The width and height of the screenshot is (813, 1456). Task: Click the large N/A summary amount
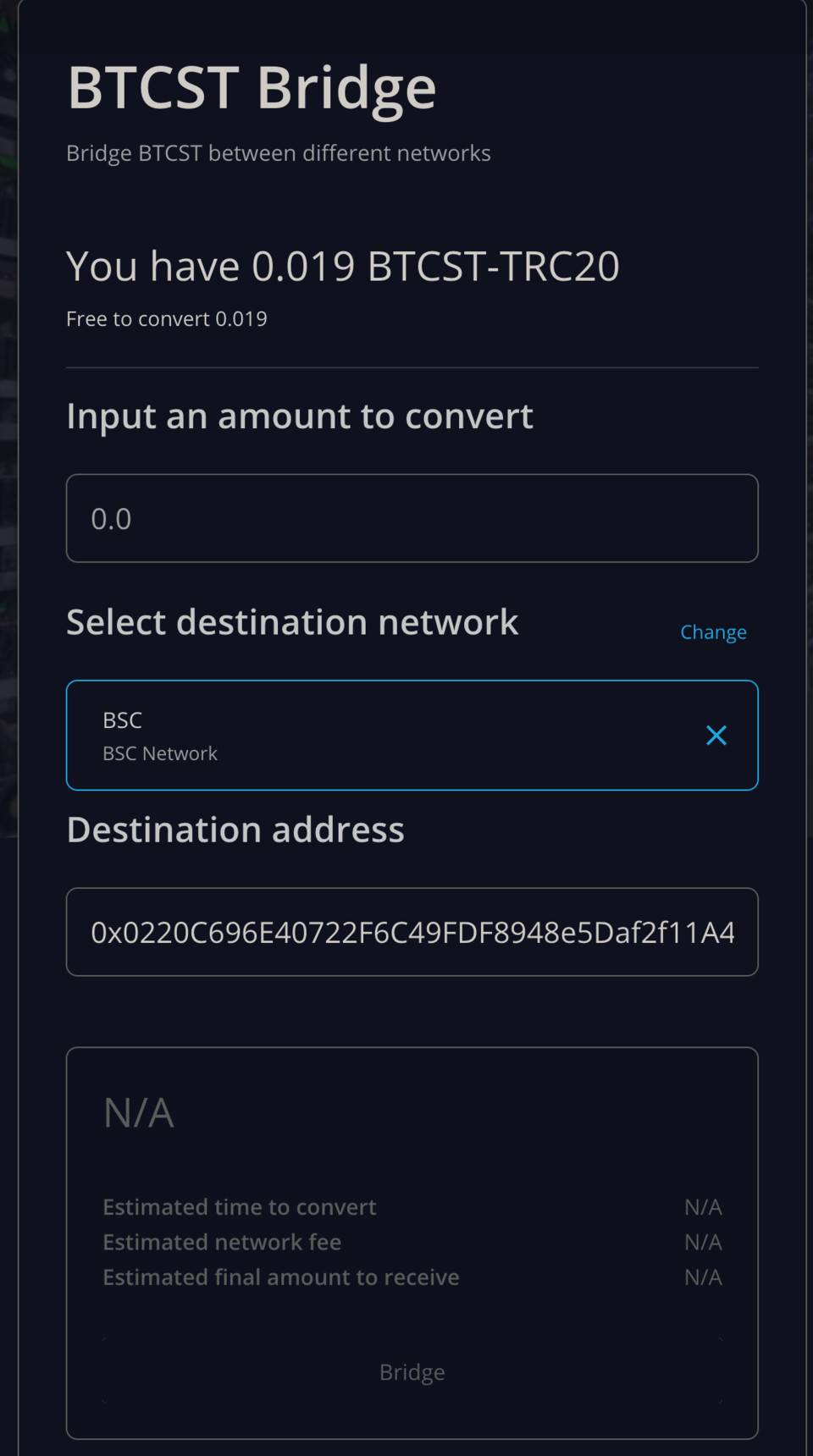(x=138, y=1112)
